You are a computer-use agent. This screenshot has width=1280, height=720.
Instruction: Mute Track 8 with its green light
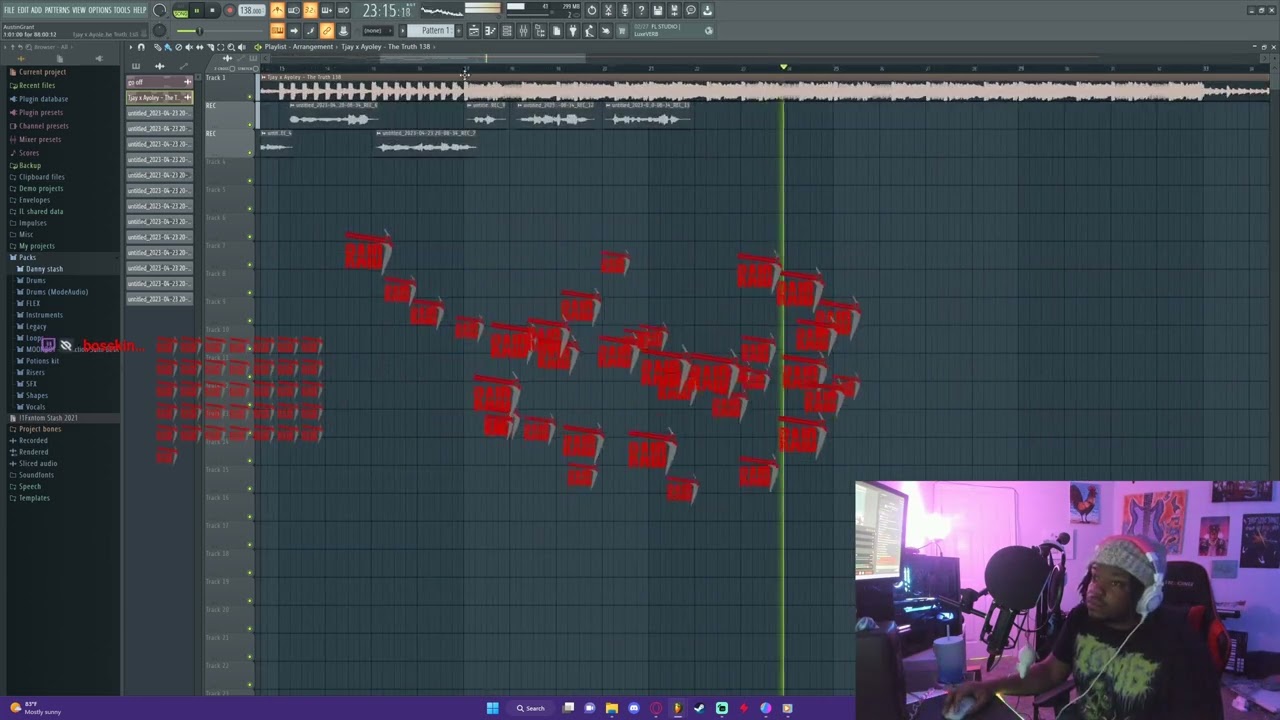(x=250, y=292)
